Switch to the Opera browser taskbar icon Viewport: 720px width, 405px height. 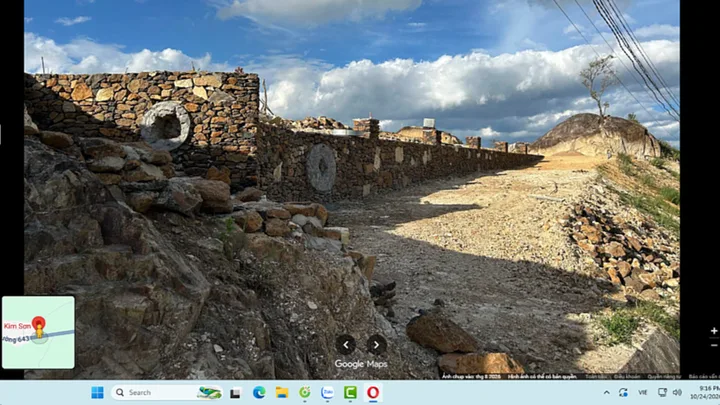pos(373,393)
